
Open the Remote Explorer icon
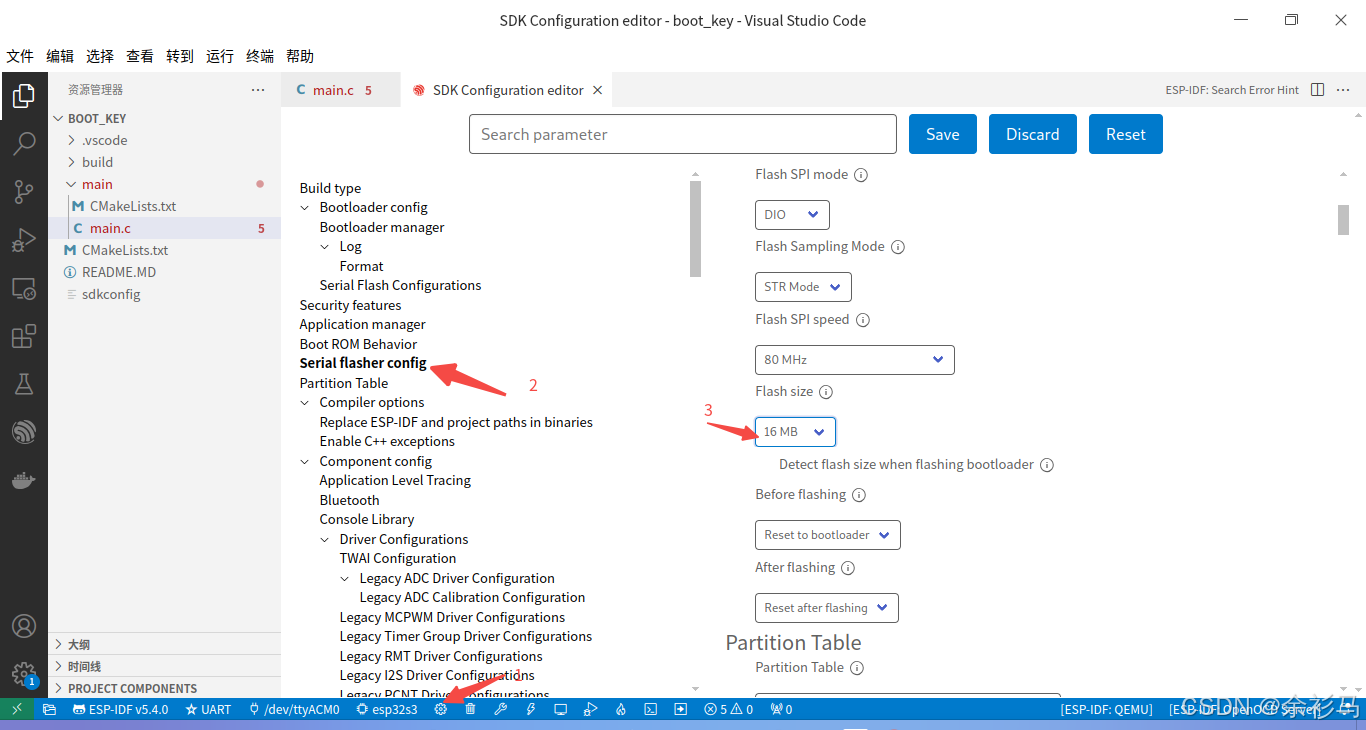coord(23,288)
